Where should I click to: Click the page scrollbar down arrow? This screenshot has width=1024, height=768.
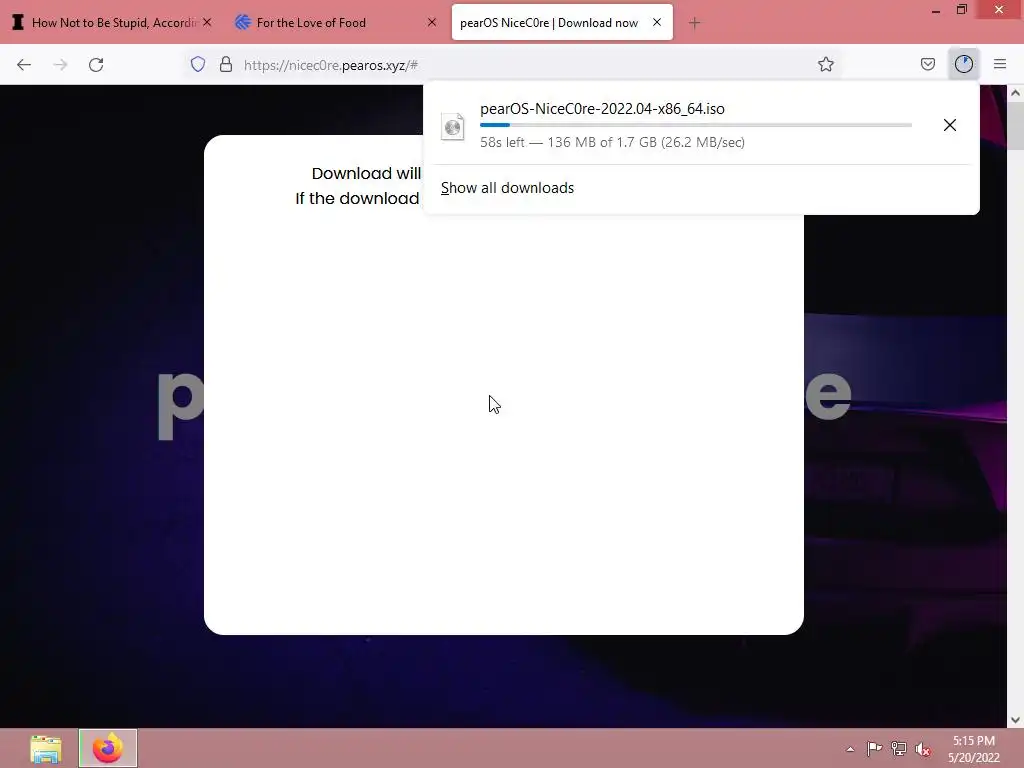(1015, 720)
